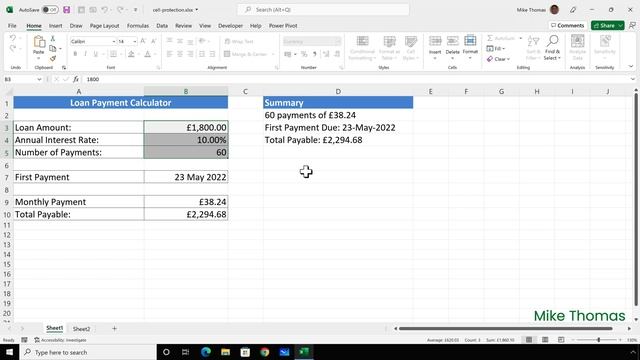This screenshot has width=640, height=360.
Task: Click Accessibility: Investigate in status bar
Action: [60, 340]
